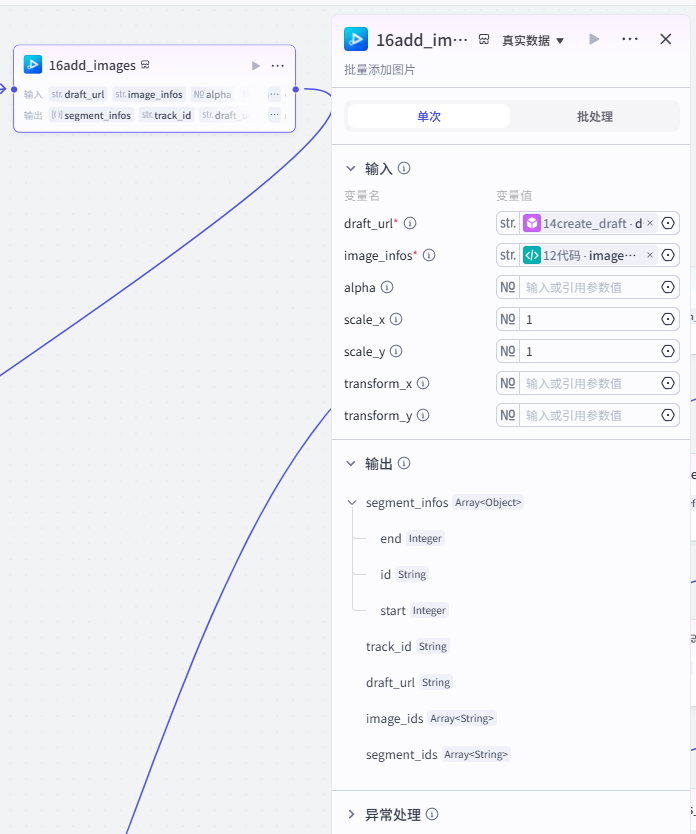This screenshot has height=834, width=696.
Task: Click the alpha value input field
Action: [589, 287]
